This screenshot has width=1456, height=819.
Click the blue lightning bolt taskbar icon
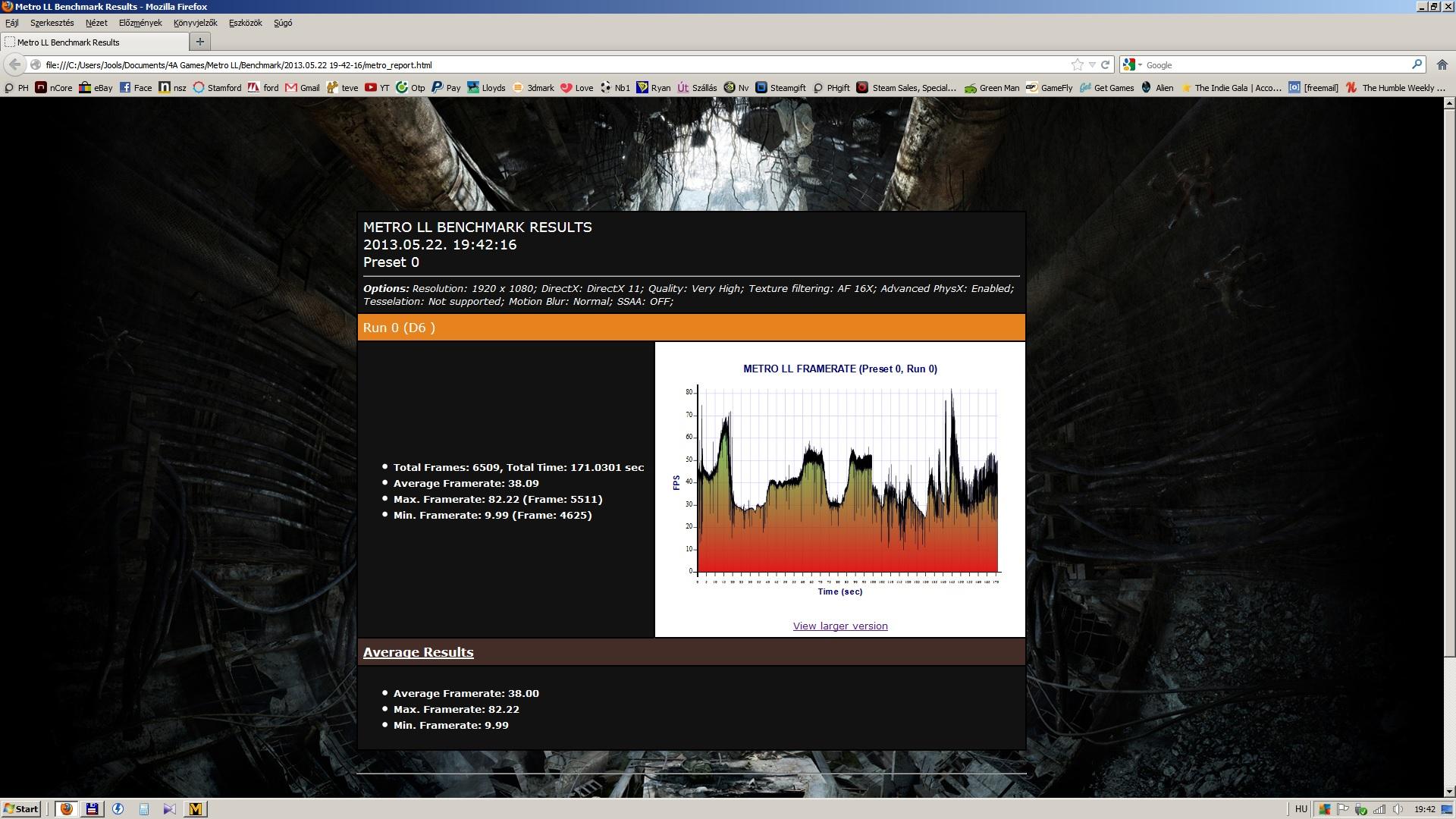tap(118, 809)
